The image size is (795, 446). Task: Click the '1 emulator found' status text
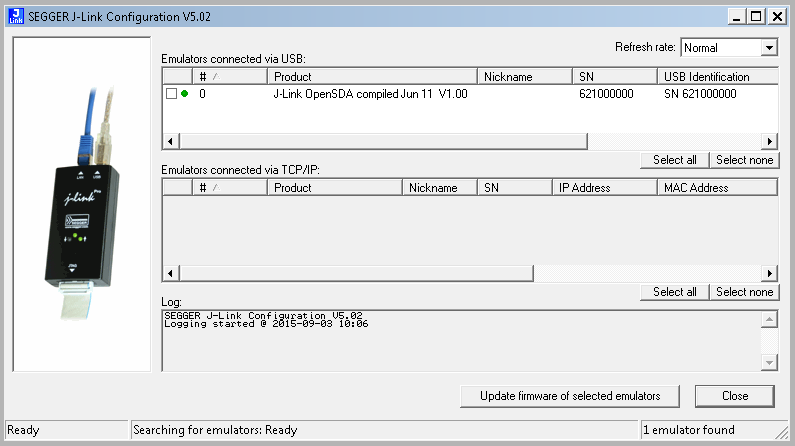689,430
